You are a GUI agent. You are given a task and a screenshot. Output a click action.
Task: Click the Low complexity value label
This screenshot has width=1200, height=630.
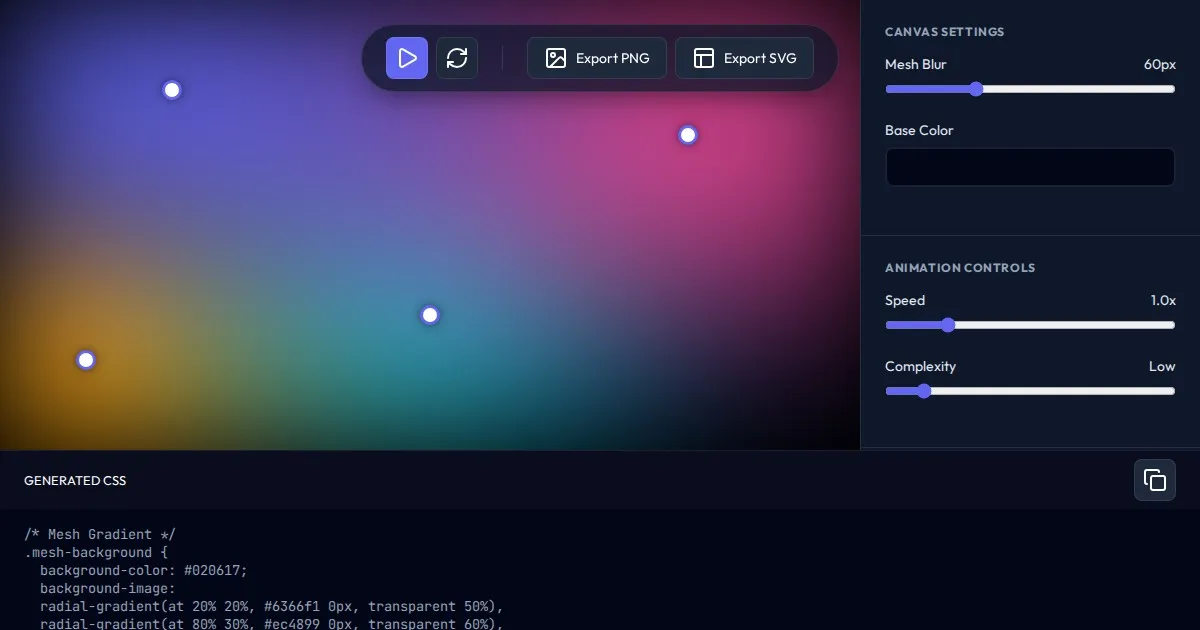tap(1161, 366)
